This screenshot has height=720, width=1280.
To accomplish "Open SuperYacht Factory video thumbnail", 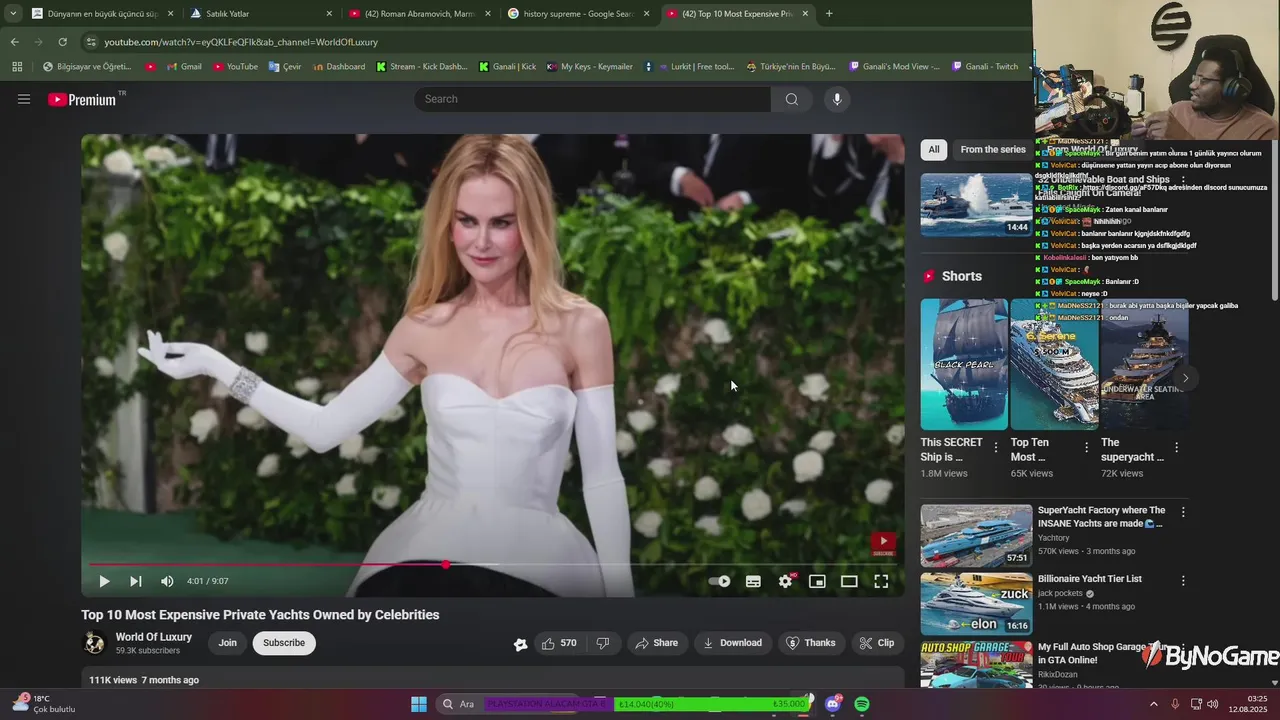I will tap(976, 536).
